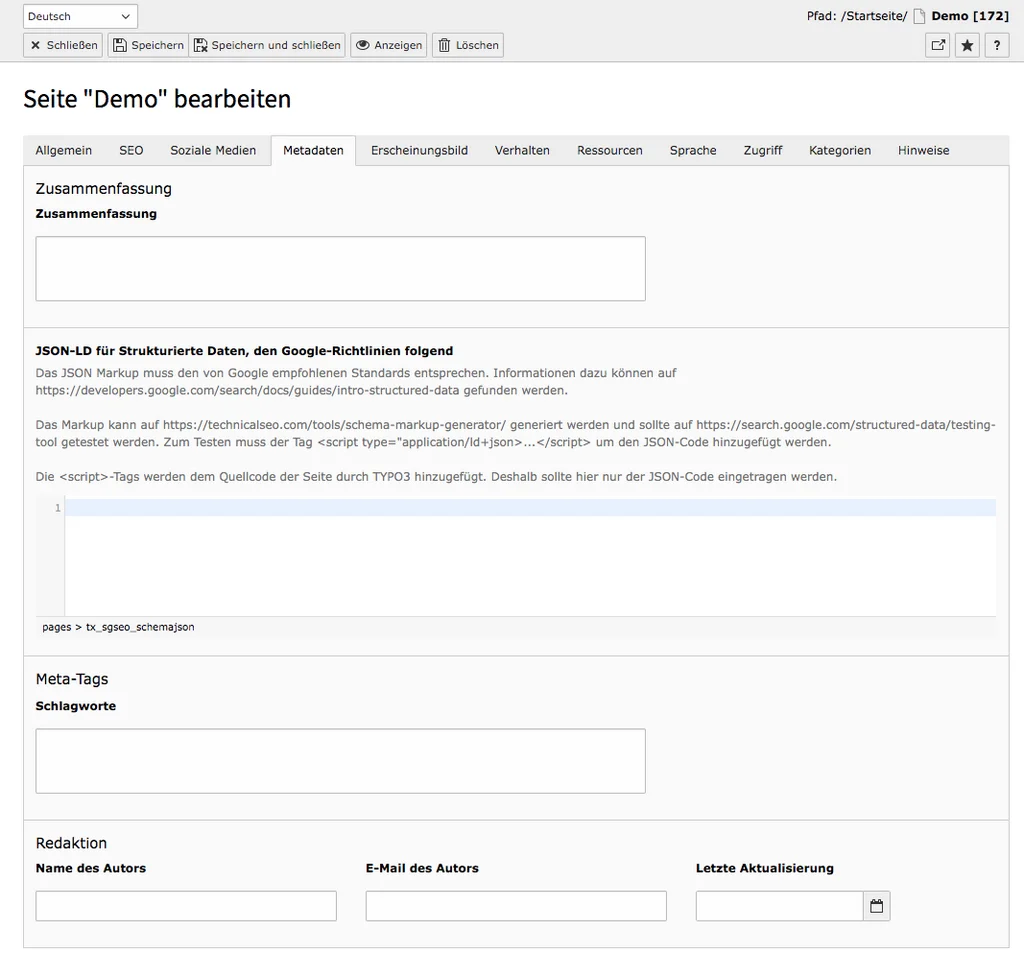Click the open-in-new-window icon
This screenshot has height=953, width=1024.
pyautogui.click(x=936, y=45)
